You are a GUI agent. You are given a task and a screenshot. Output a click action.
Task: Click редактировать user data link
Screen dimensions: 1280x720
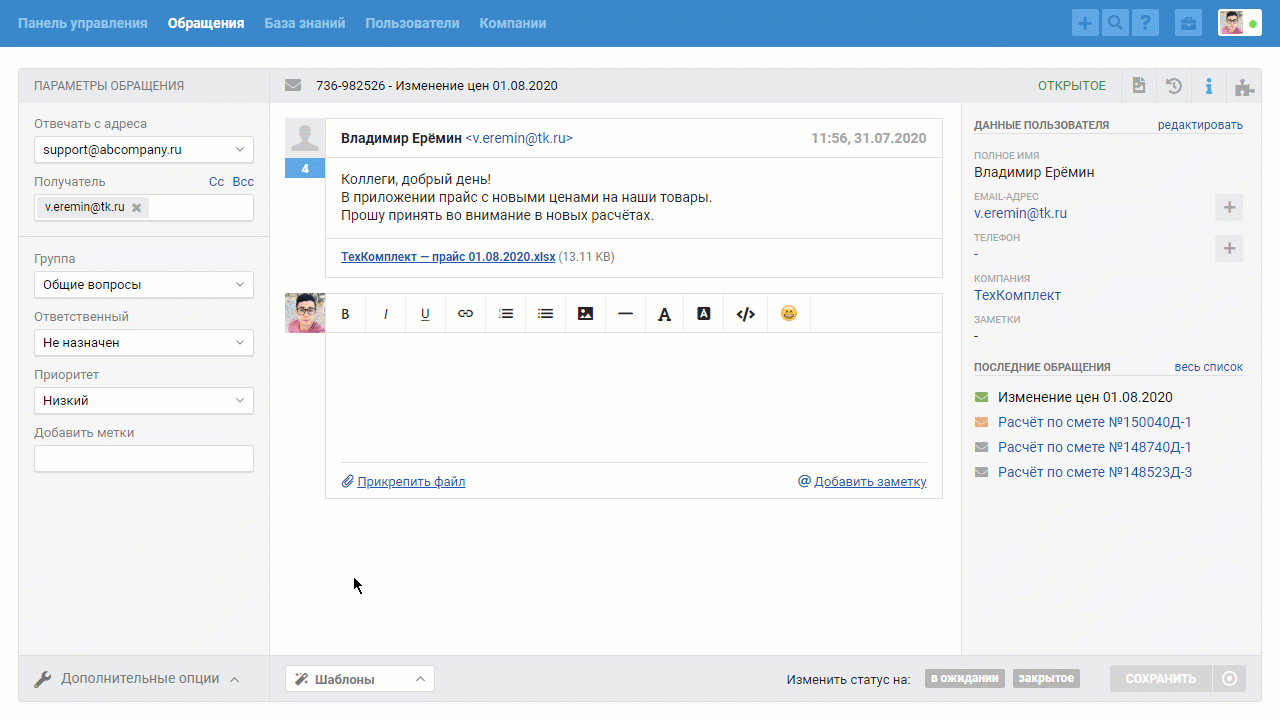coord(1200,125)
